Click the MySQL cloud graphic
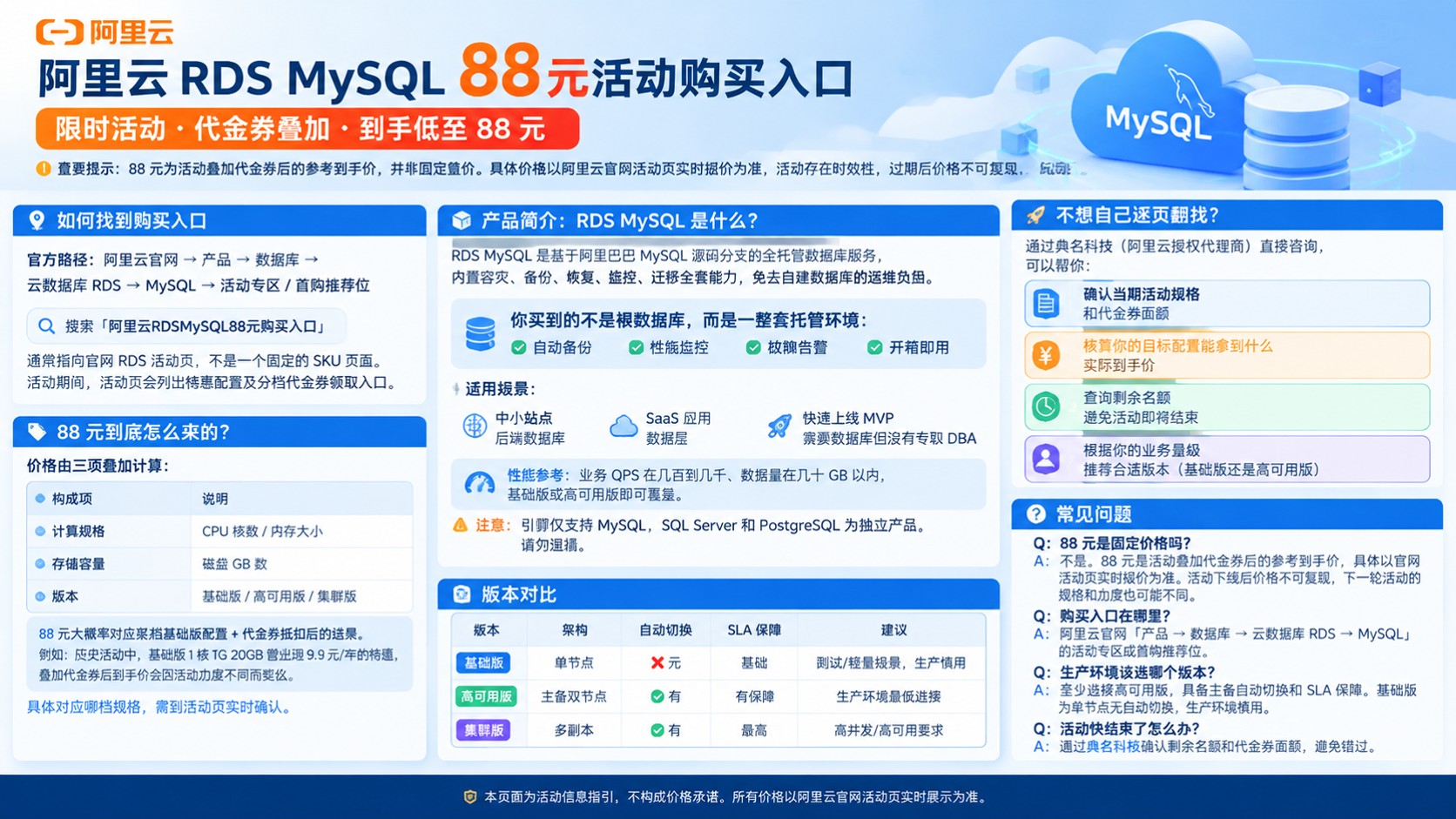Image resolution: width=1456 pixels, height=819 pixels. [1158, 104]
